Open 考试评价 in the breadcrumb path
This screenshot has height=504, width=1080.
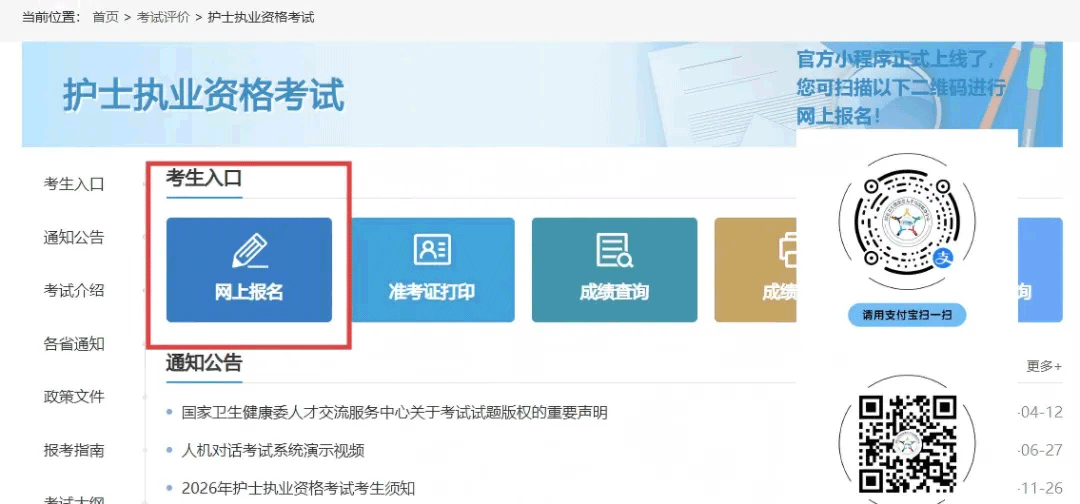(x=163, y=18)
